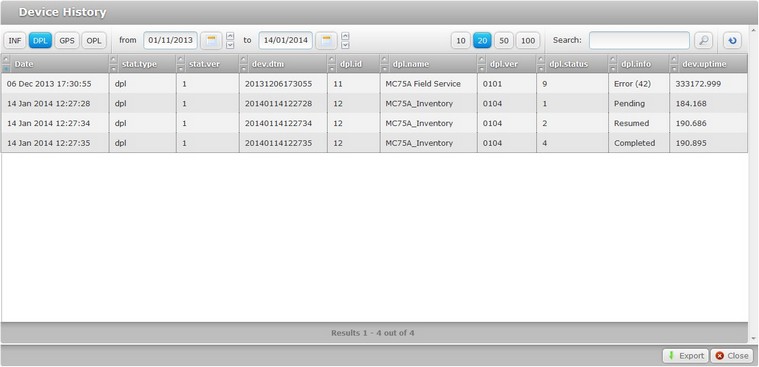Sort dpl.info column ascending arrow
The image size is (759, 367).
tap(613, 60)
